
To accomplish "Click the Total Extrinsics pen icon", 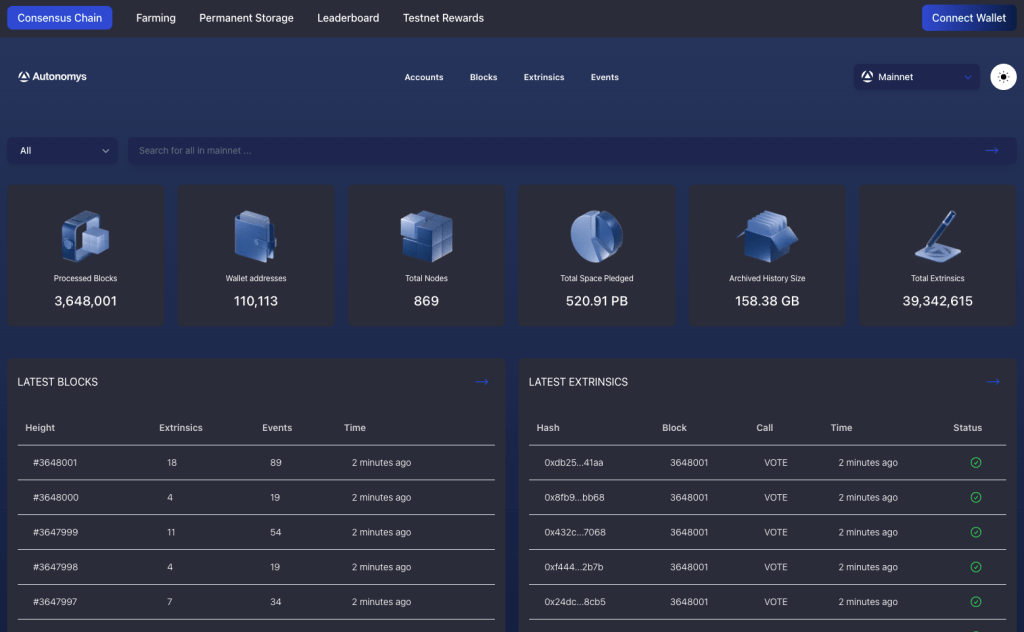I will pyautogui.click(x=937, y=237).
